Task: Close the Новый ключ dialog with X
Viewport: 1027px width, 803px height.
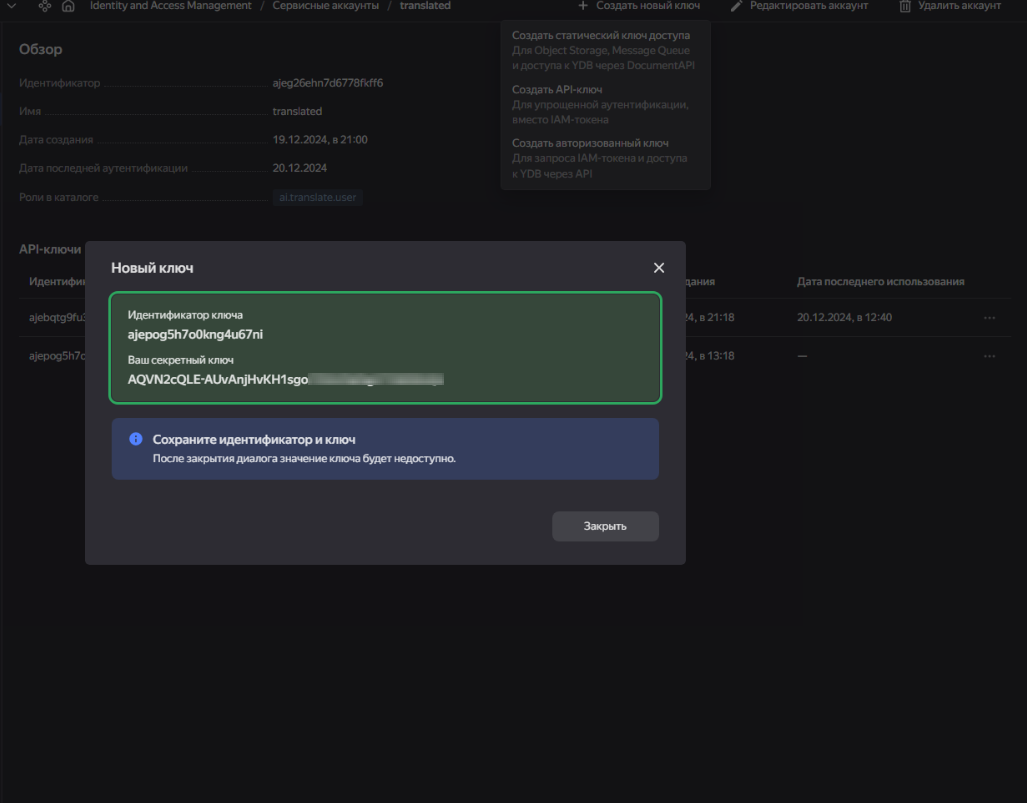Action: pyautogui.click(x=658, y=268)
